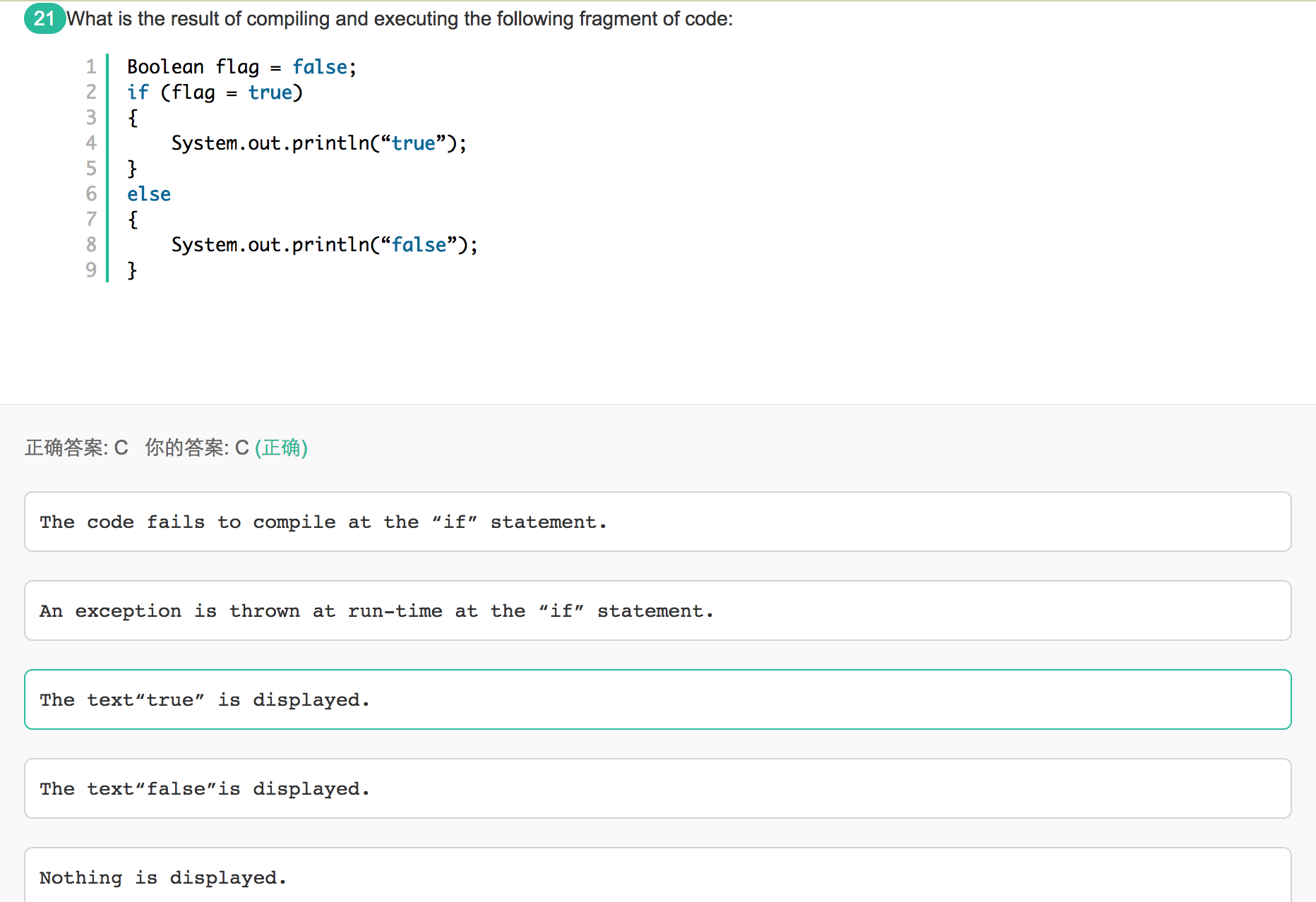Click the "if (flag = true)" code line
This screenshot has width=1316, height=902.
pos(215,92)
